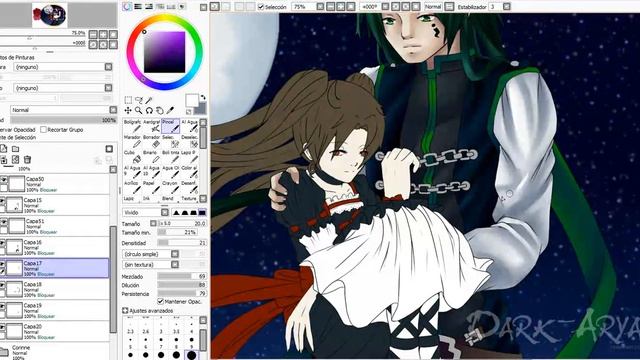The height and width of the screenshot is (360, 640).
Task: Show the HSV sliders panel icon
Action: [149, 7]
